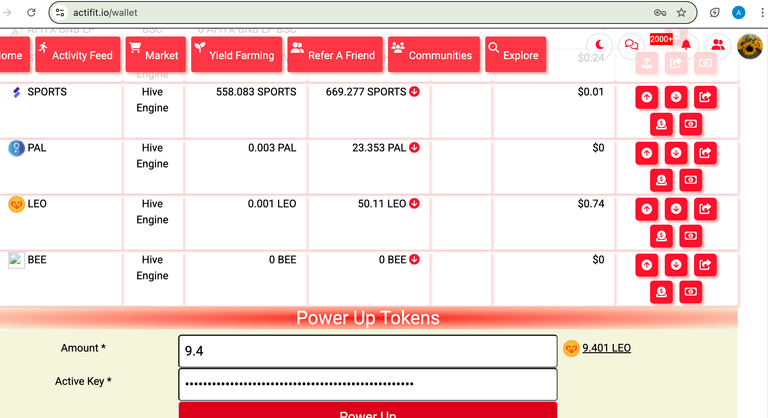Click the share-arrow transfer icon in PAL row
Image resolution: width=768 pixels, height=418 pixels.
705,153
